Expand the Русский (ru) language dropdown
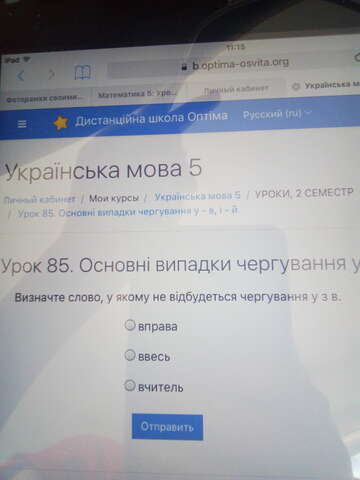360x480 pixels. [x=276, y=114]
